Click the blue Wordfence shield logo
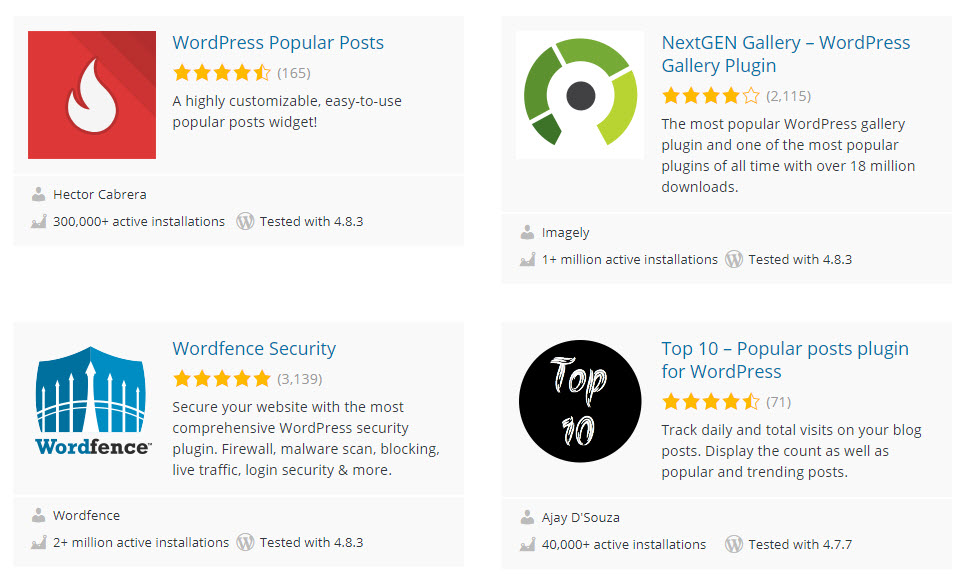 point(92,401)
